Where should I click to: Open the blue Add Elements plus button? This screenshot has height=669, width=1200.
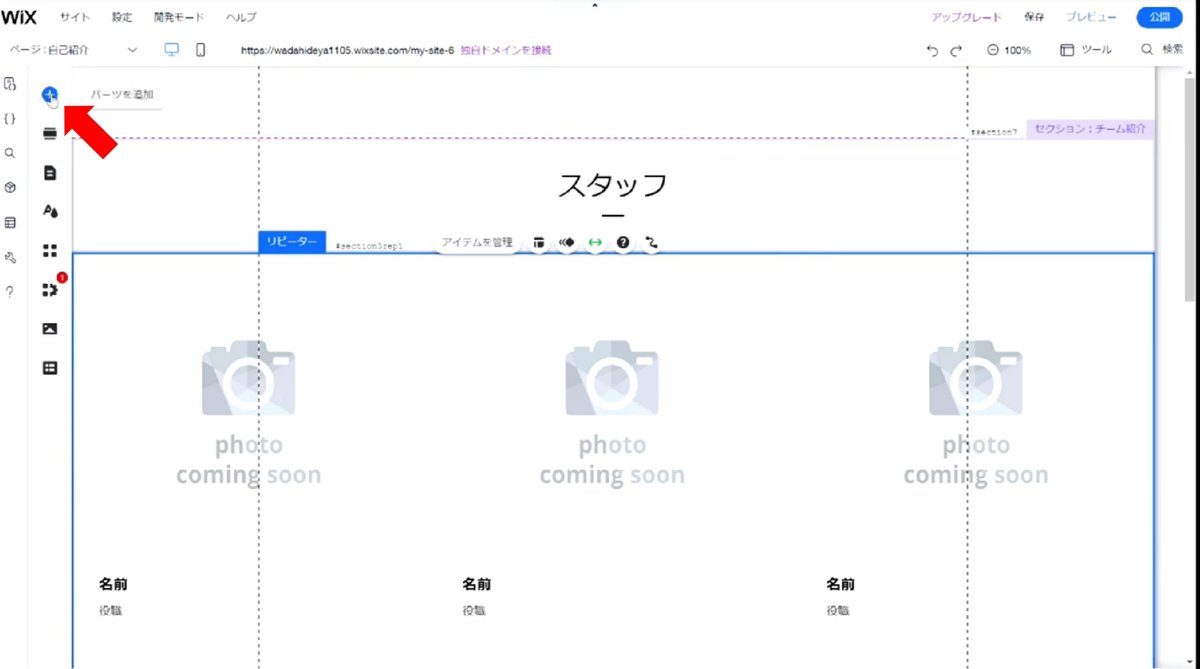(x=49, y=95)
